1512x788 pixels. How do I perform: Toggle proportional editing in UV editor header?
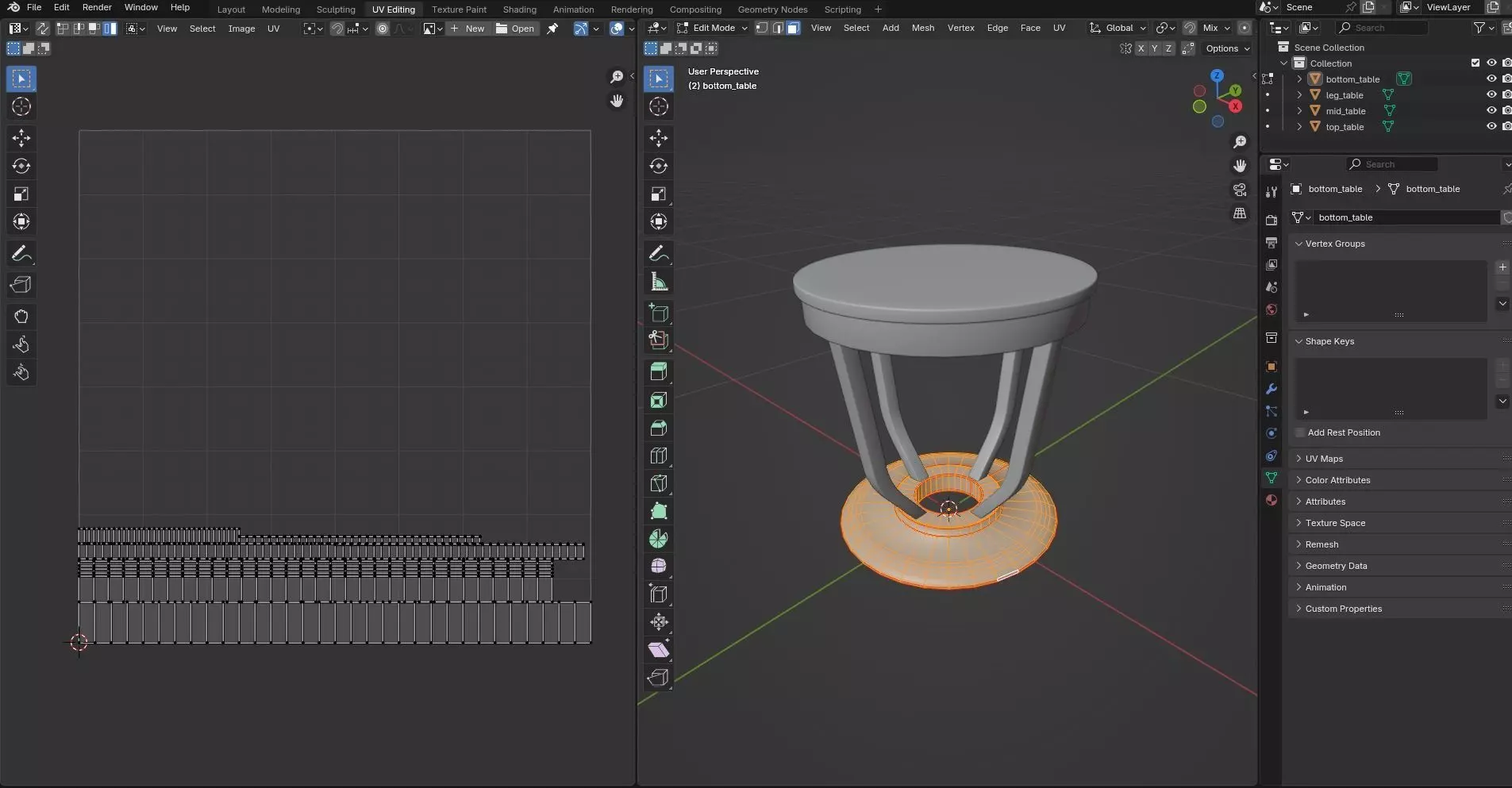[383, 29]
